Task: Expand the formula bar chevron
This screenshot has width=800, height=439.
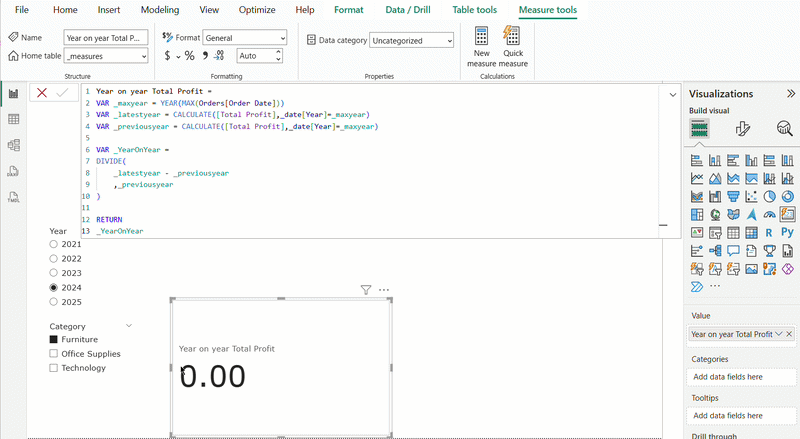Action: pos(673,94)
